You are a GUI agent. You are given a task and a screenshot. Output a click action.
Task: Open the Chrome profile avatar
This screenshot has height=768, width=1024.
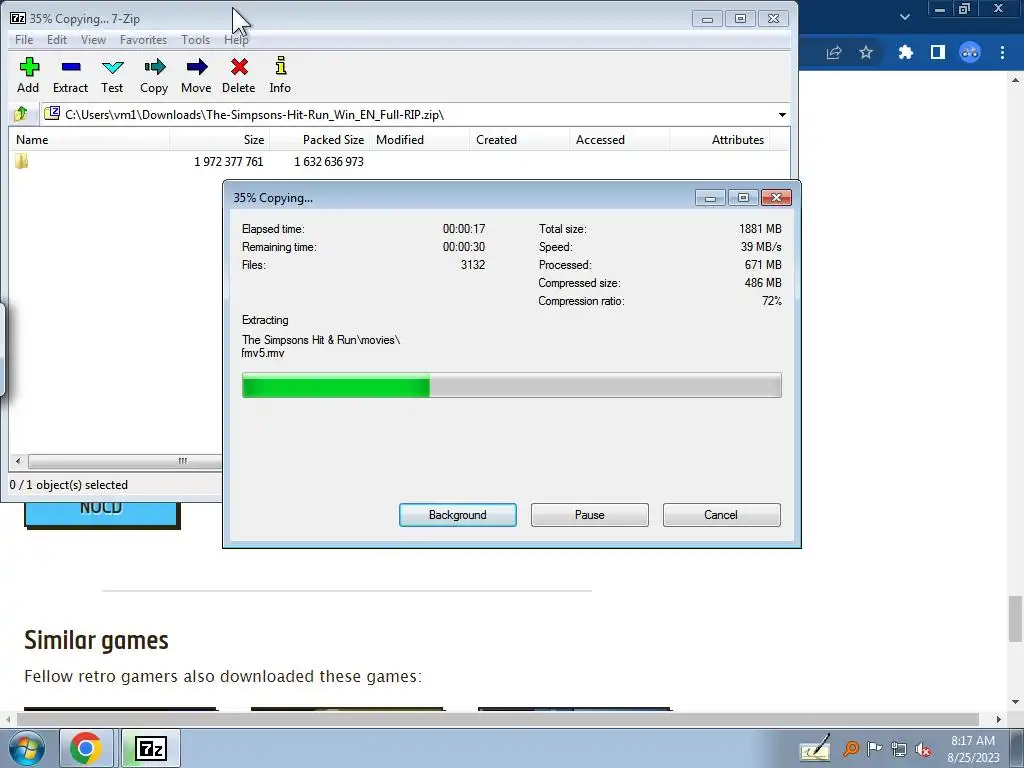970,52
